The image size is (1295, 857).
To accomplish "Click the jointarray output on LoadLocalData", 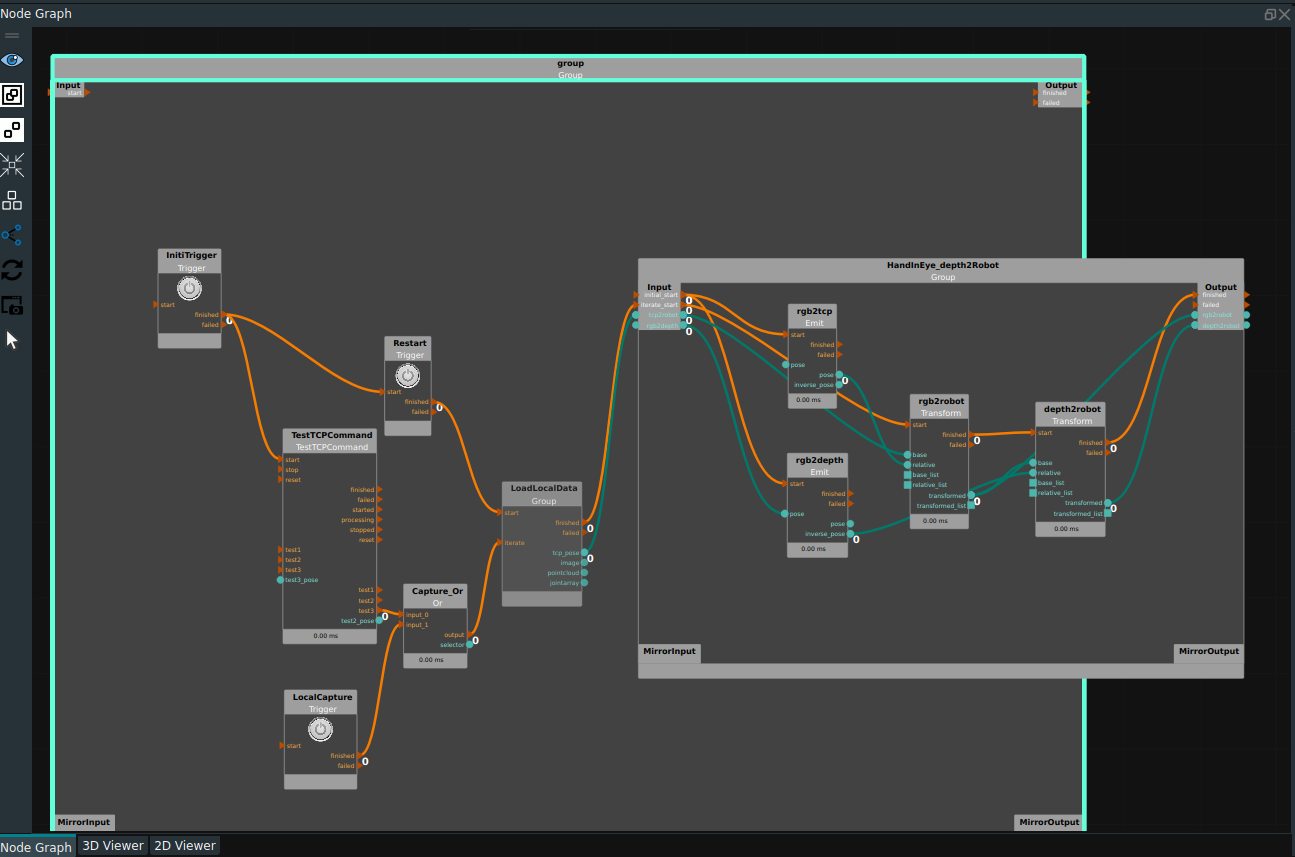I will click(585, 583).
